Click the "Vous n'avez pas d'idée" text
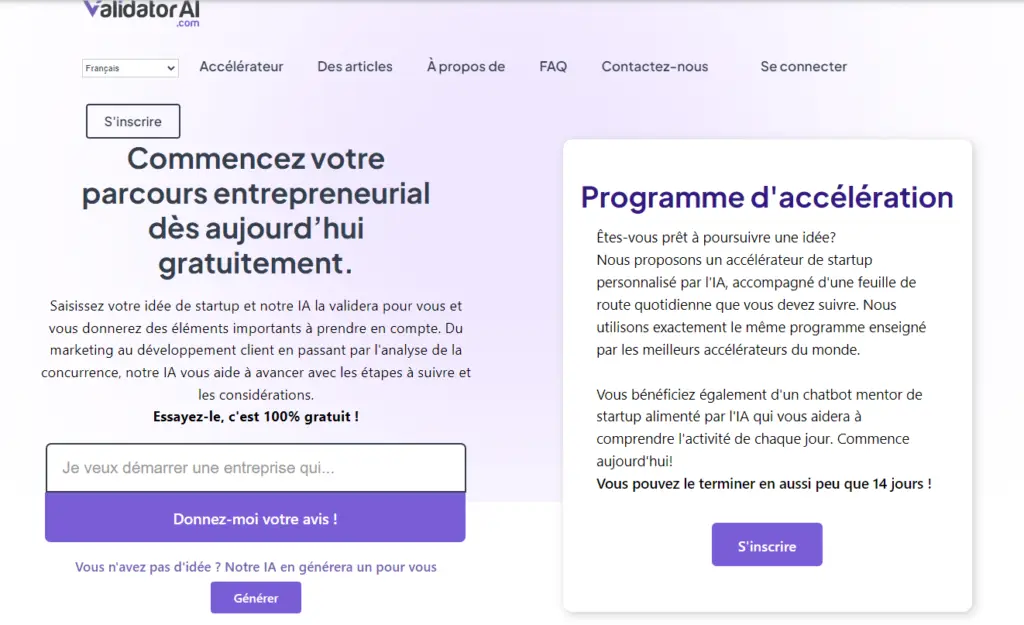This screenshot has width=1024, height=625. (x=255, y=567)
